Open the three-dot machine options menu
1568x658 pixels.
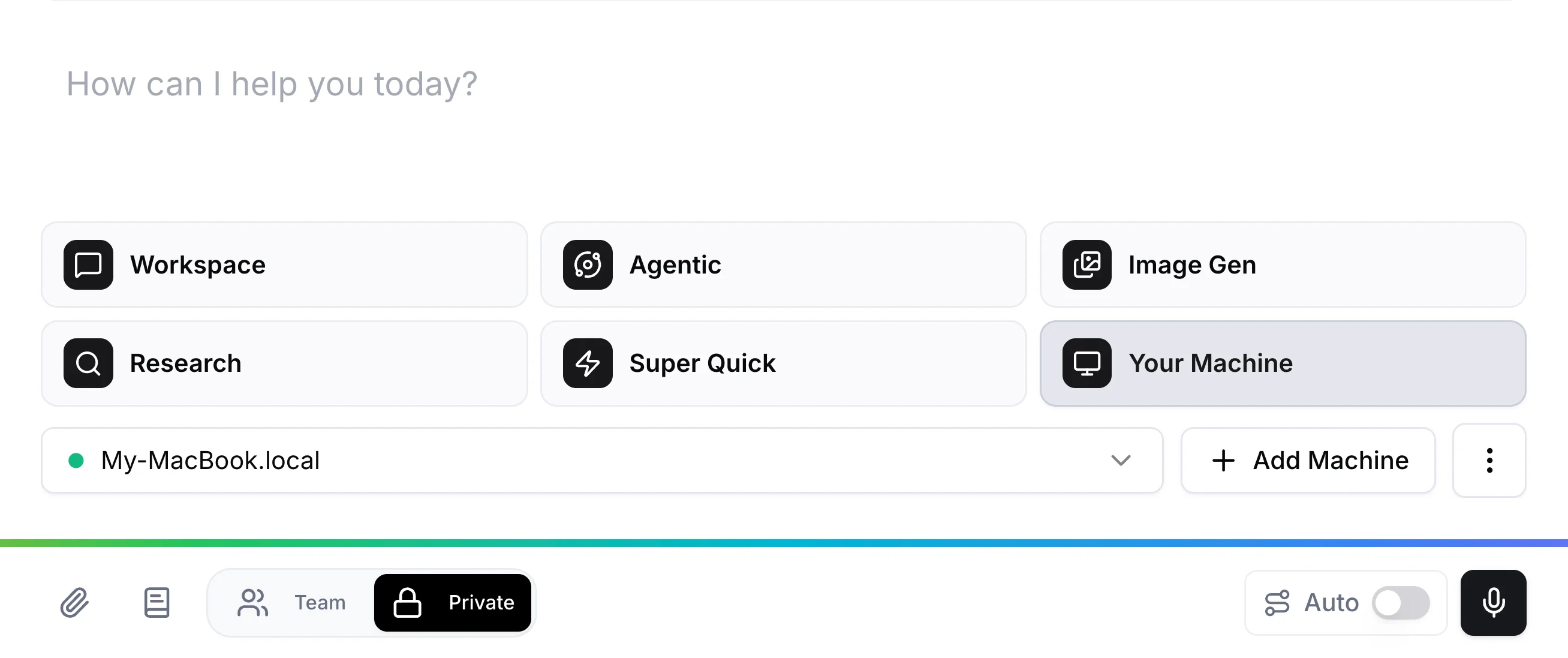(1489, 461)
